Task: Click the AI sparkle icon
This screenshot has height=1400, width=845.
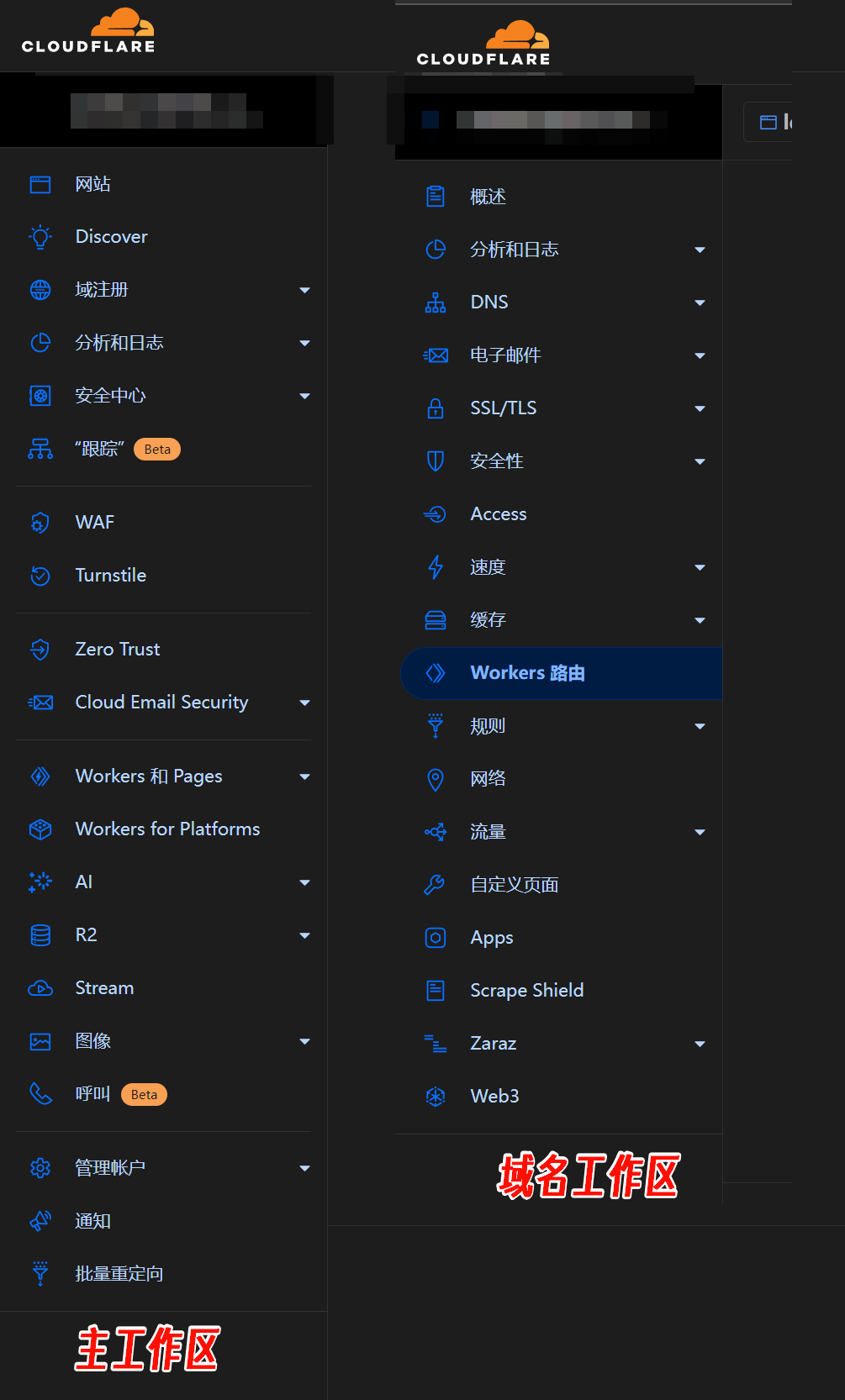Action: click(40, 882)
